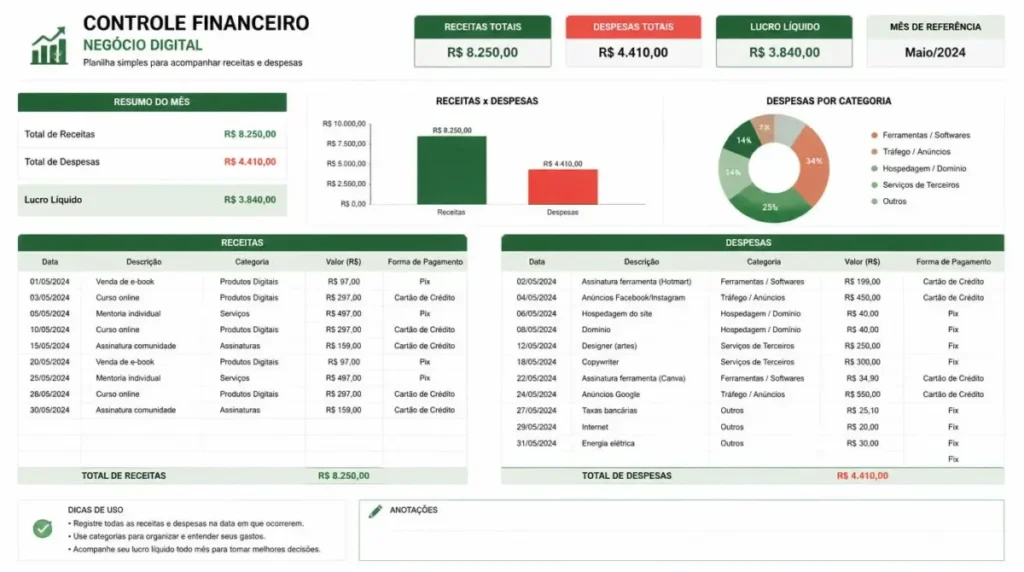Select the 30/05/2024 date cell
This screenshot has height=572, width=1024.
pyautogui.click(x=50, y=411)
